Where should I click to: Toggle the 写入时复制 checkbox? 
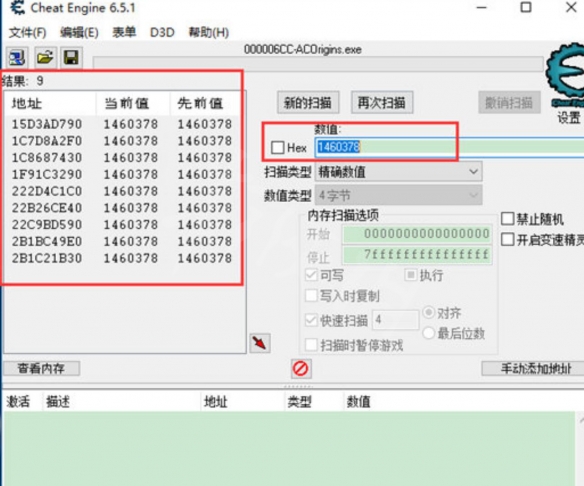(x=311, y=296)
